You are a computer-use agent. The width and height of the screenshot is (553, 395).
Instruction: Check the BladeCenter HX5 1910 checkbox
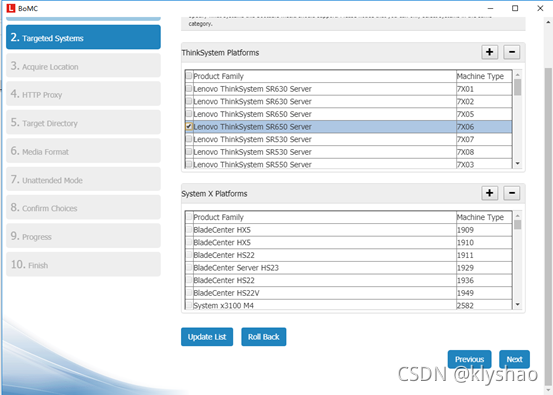point(189,242)
